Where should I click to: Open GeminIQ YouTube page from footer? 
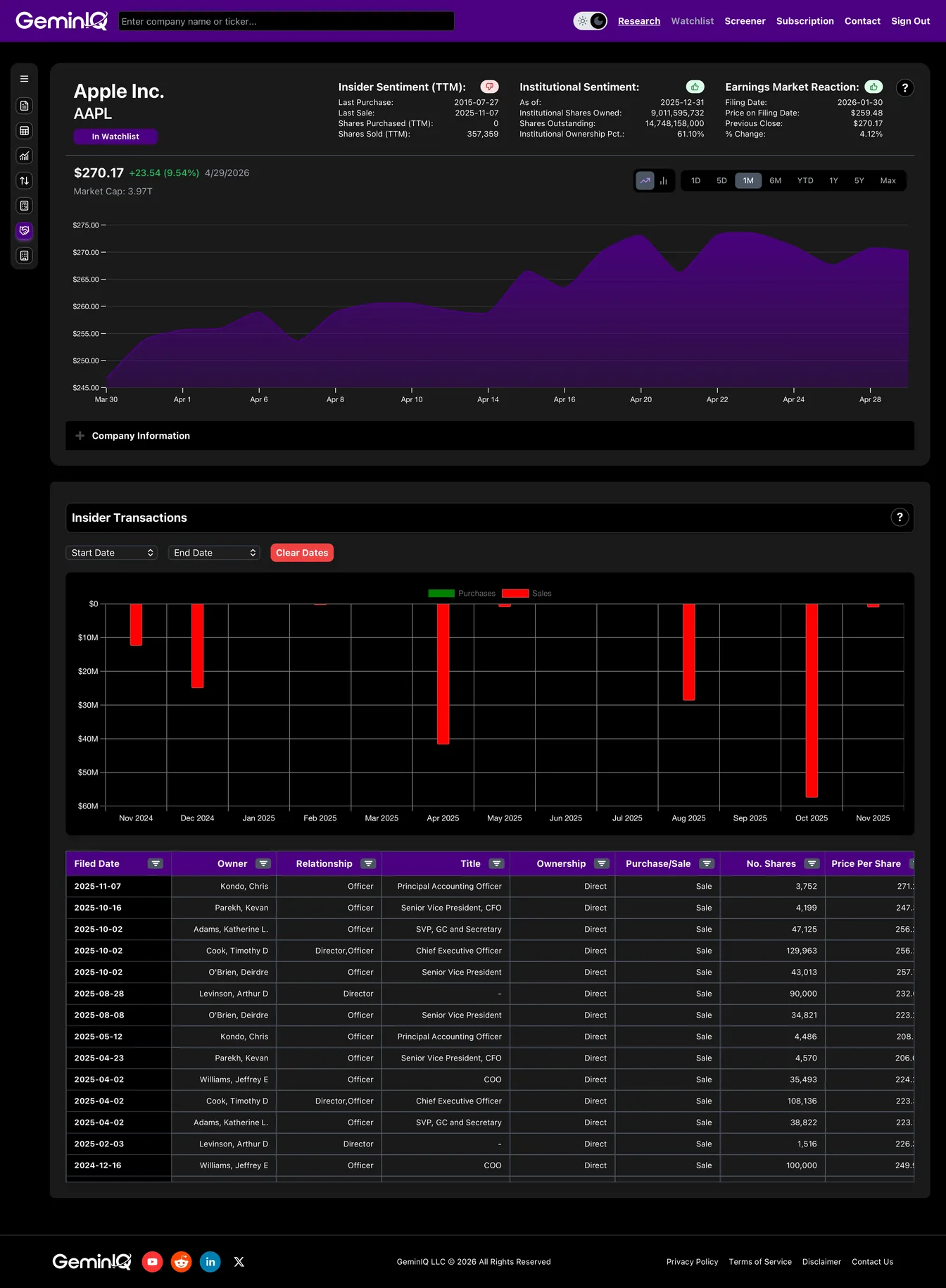coord(152,1262)
